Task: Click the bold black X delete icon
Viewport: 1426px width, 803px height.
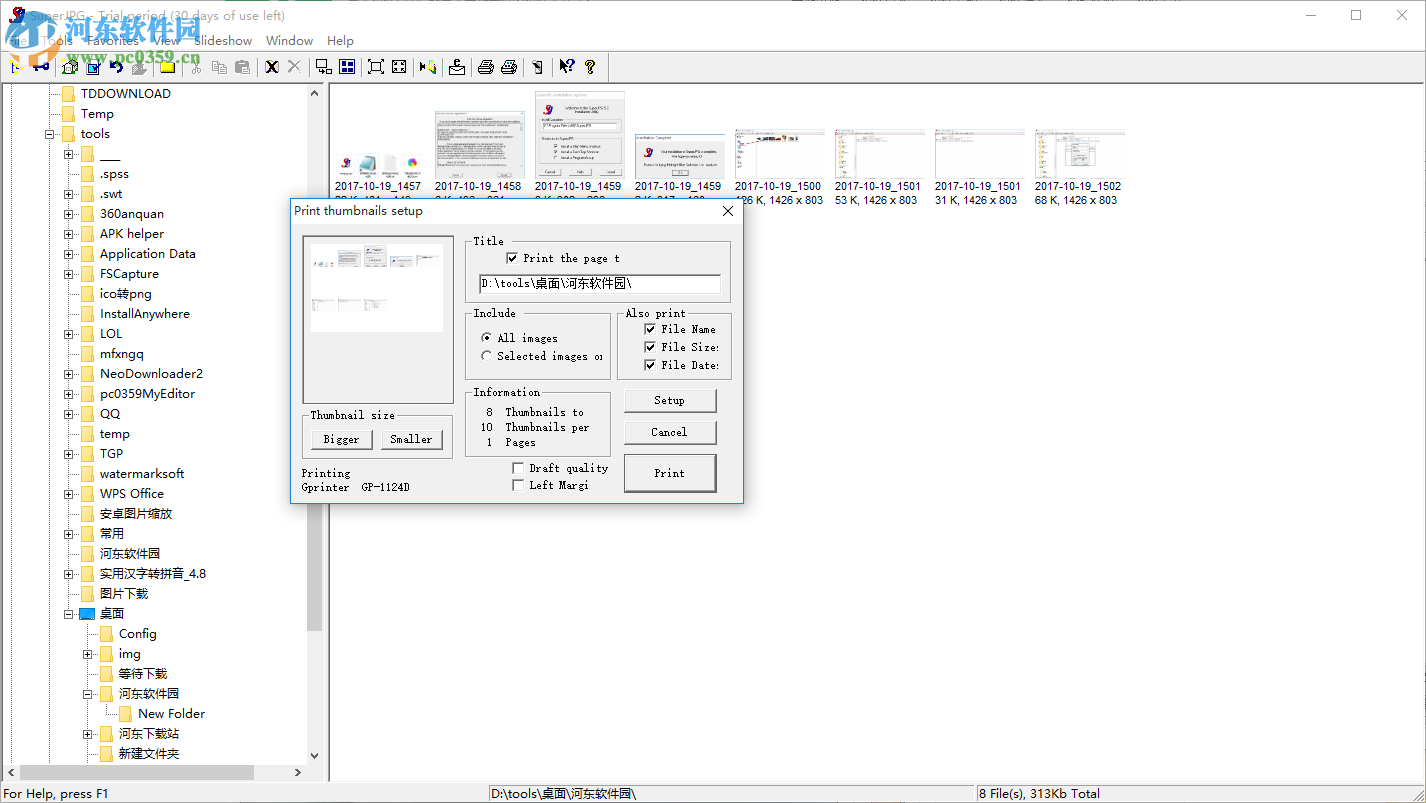Action: [271, 67]
